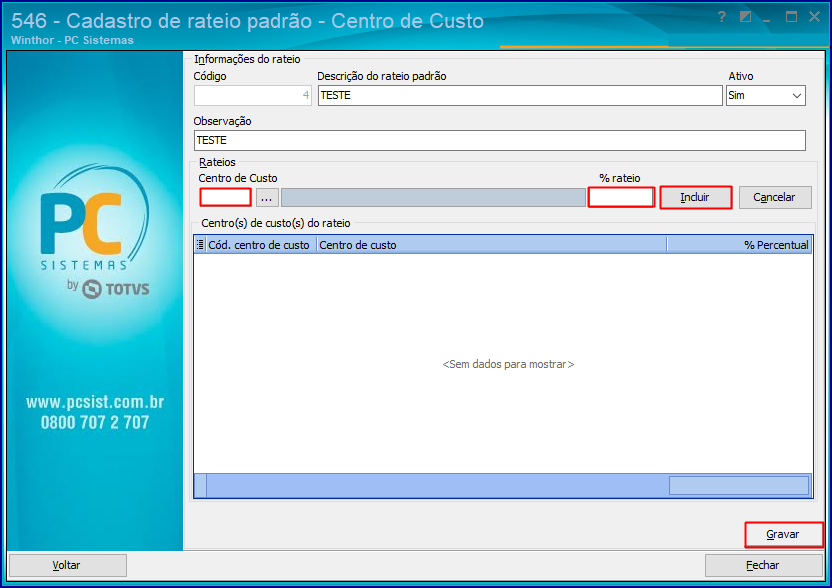Viewport: 832px width, 588px height.
Task: Click the Fechar button
Action: click(x=764, y=565)
